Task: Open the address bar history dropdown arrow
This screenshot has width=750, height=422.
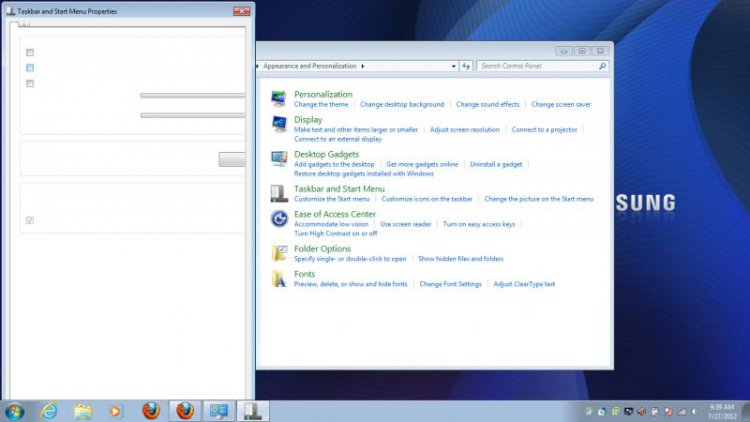Action: click(453, 66)
